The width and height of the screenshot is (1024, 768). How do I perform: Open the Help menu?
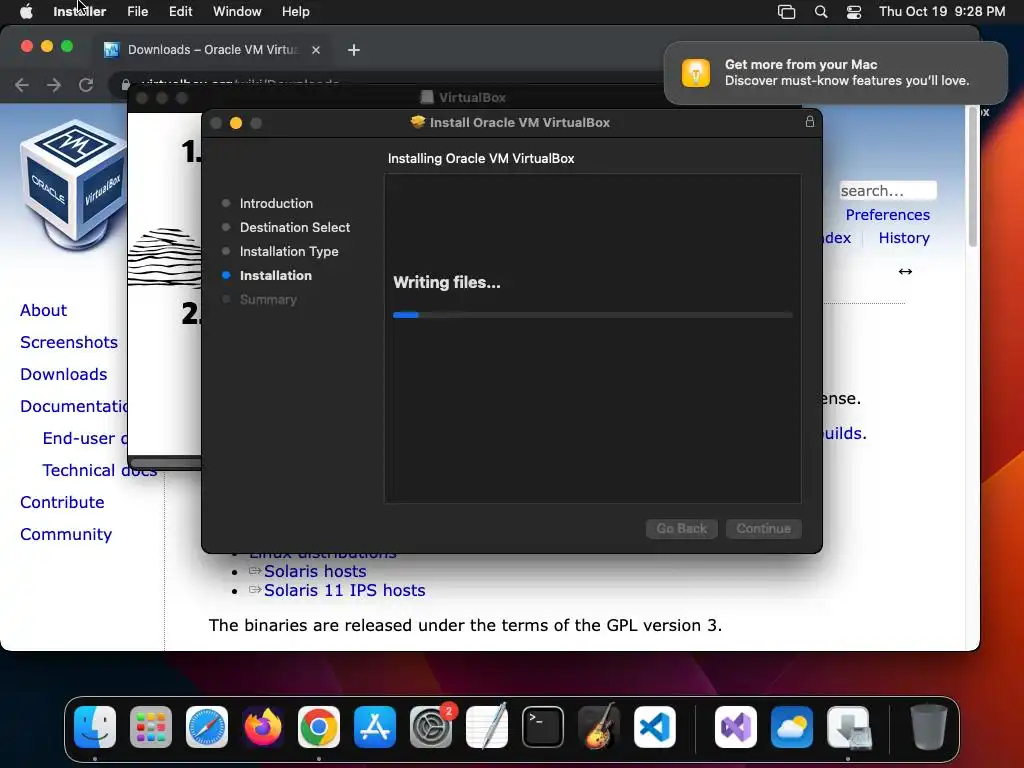[x=296, y=12]
